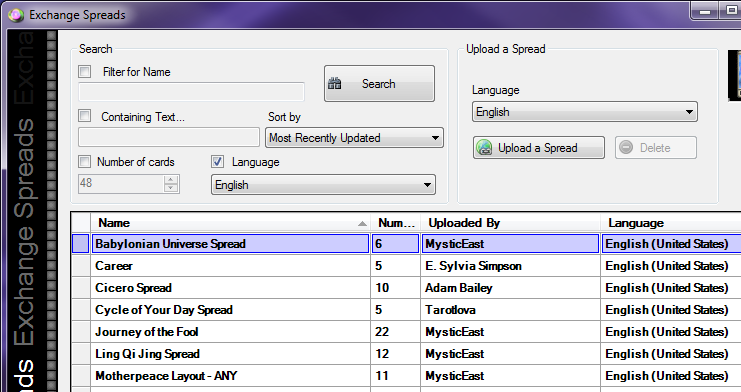
Task: Increase the number of cards stepper value
Action: (x=171, y=180)
